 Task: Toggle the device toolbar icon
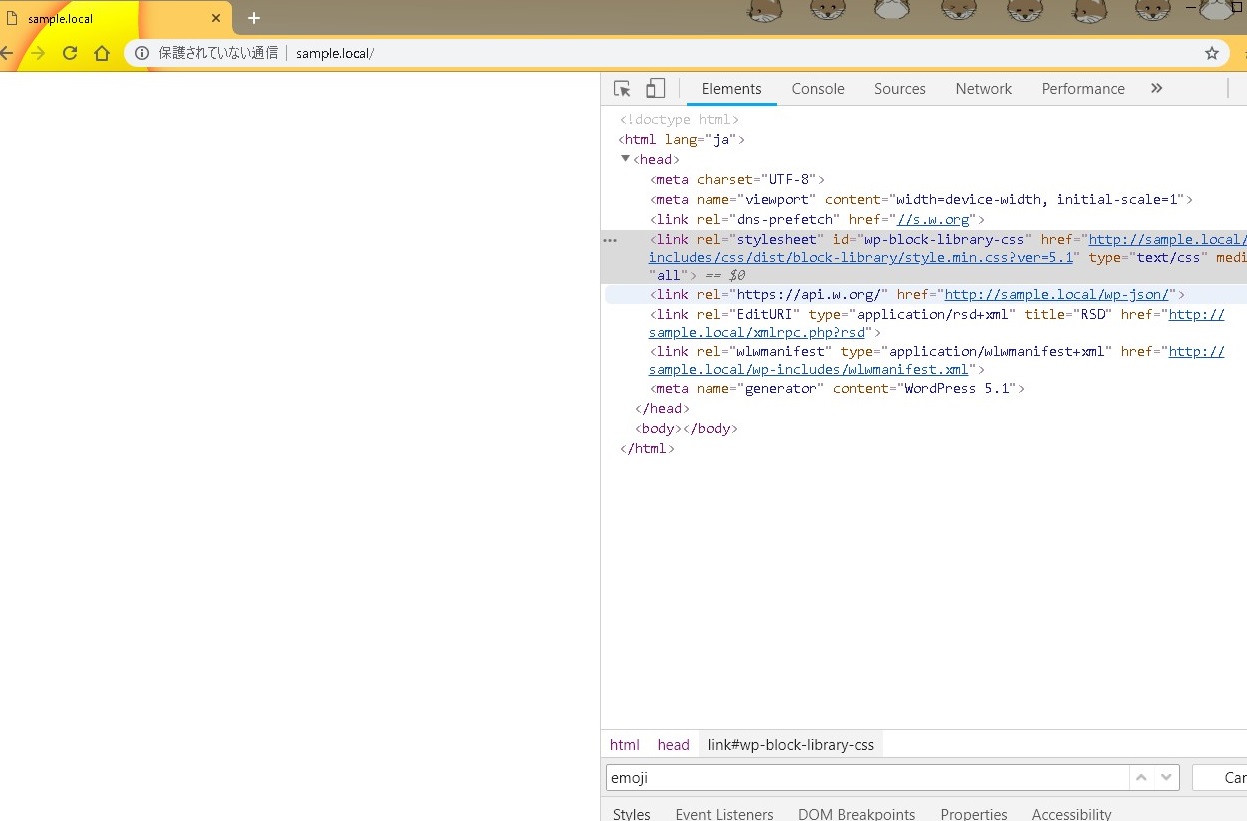coord(654,89)
